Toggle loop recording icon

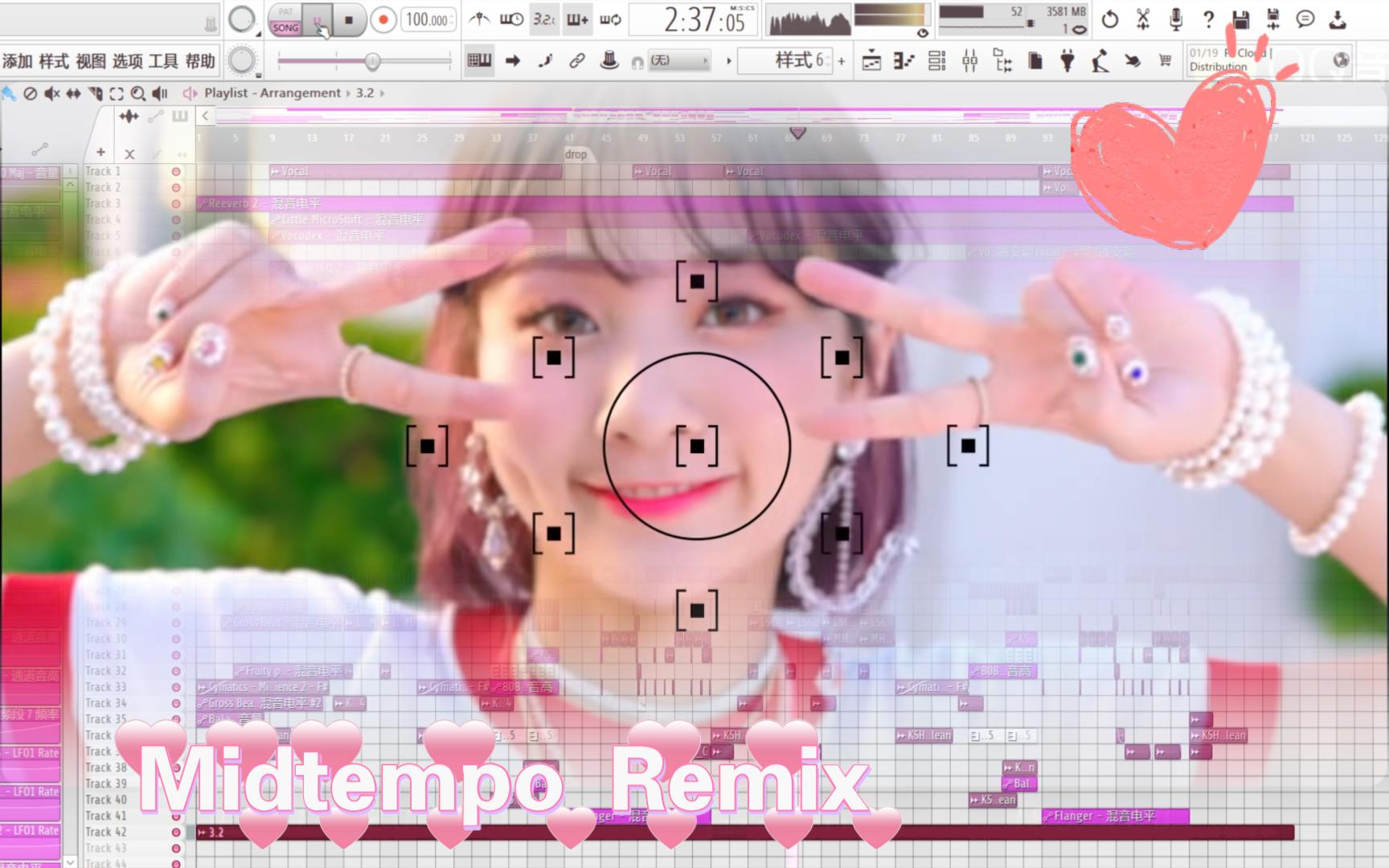pos(610,19)
